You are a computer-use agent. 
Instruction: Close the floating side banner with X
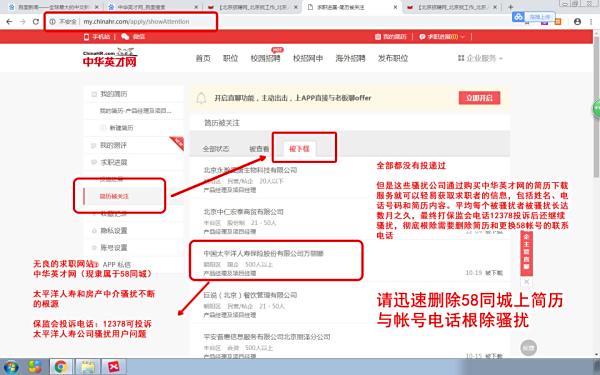tap(527, 282)
